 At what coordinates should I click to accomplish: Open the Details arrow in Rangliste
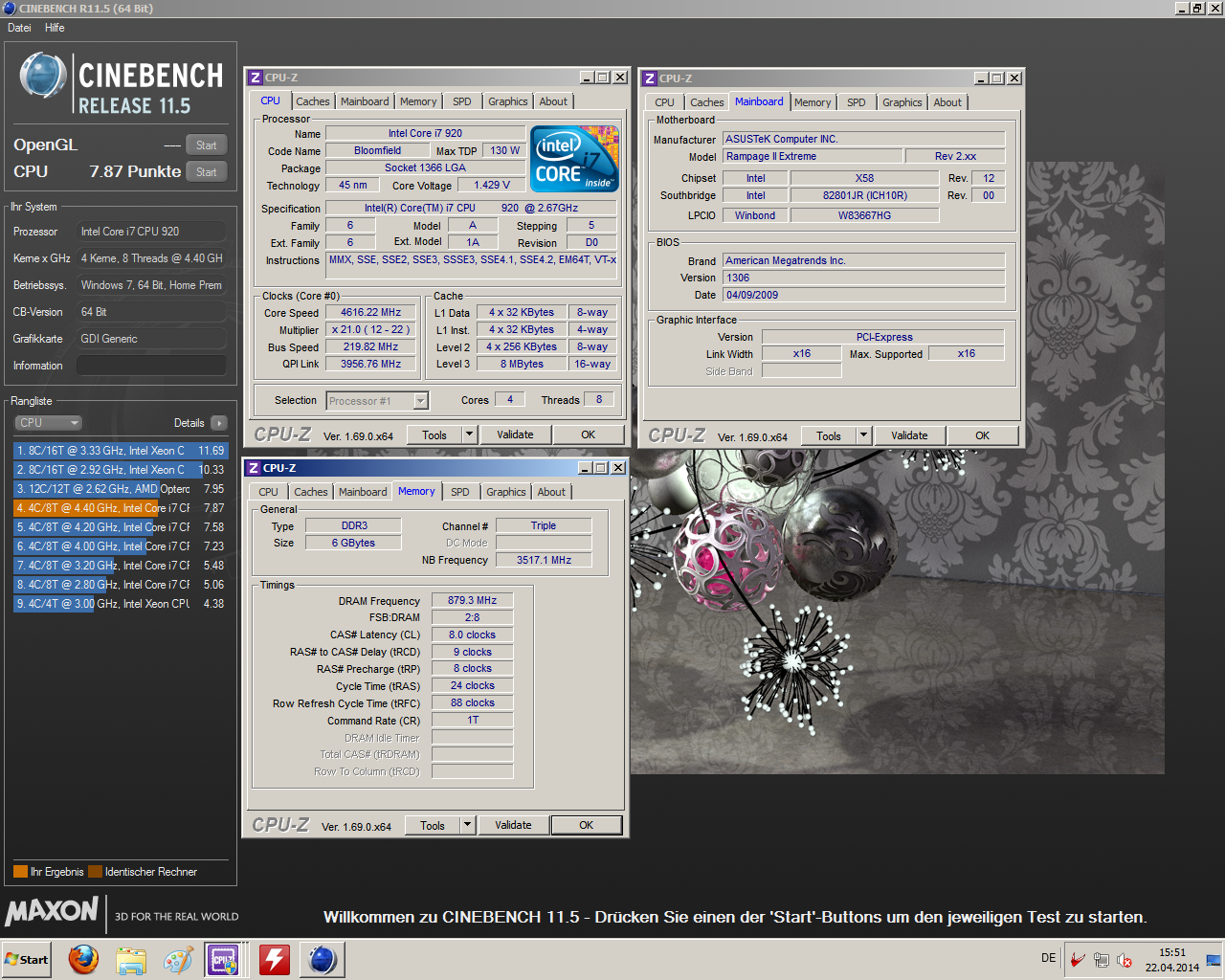pyautogui.click(x=219, y=423)
